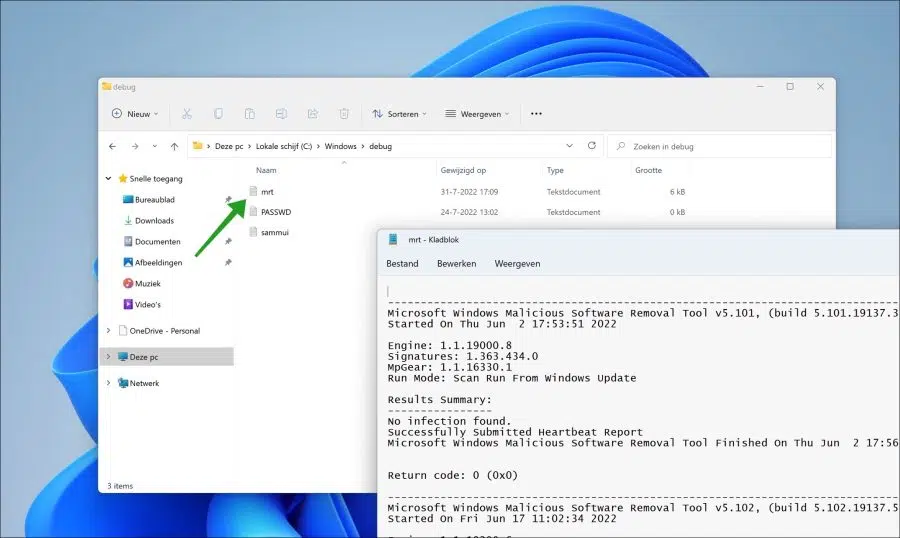The width and height of the screenshot is (900, 538).
Task: Open the Weergeven menu in Kladblok
Action: [517, 264]
